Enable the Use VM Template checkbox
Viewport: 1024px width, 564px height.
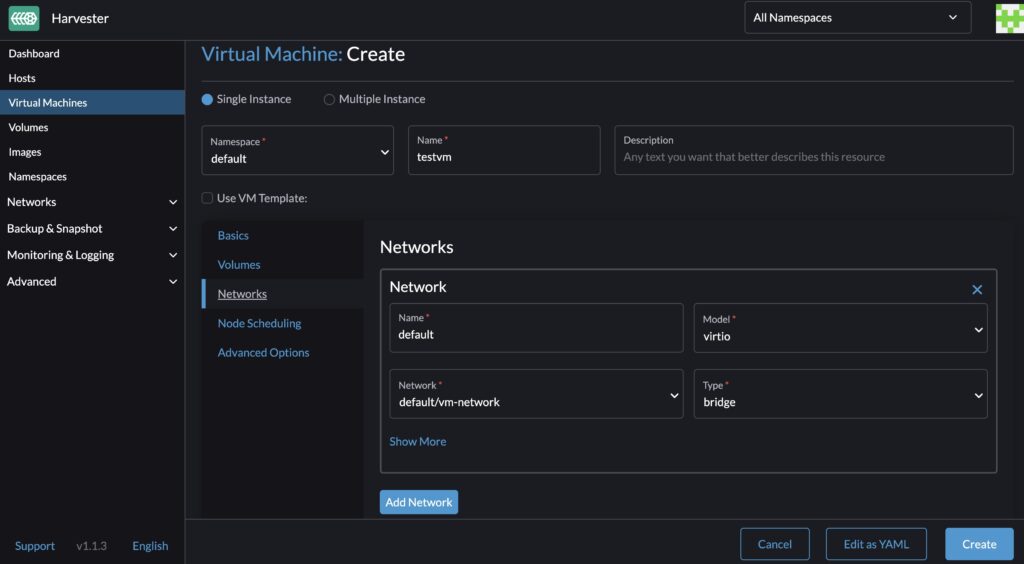pos(208,198)
